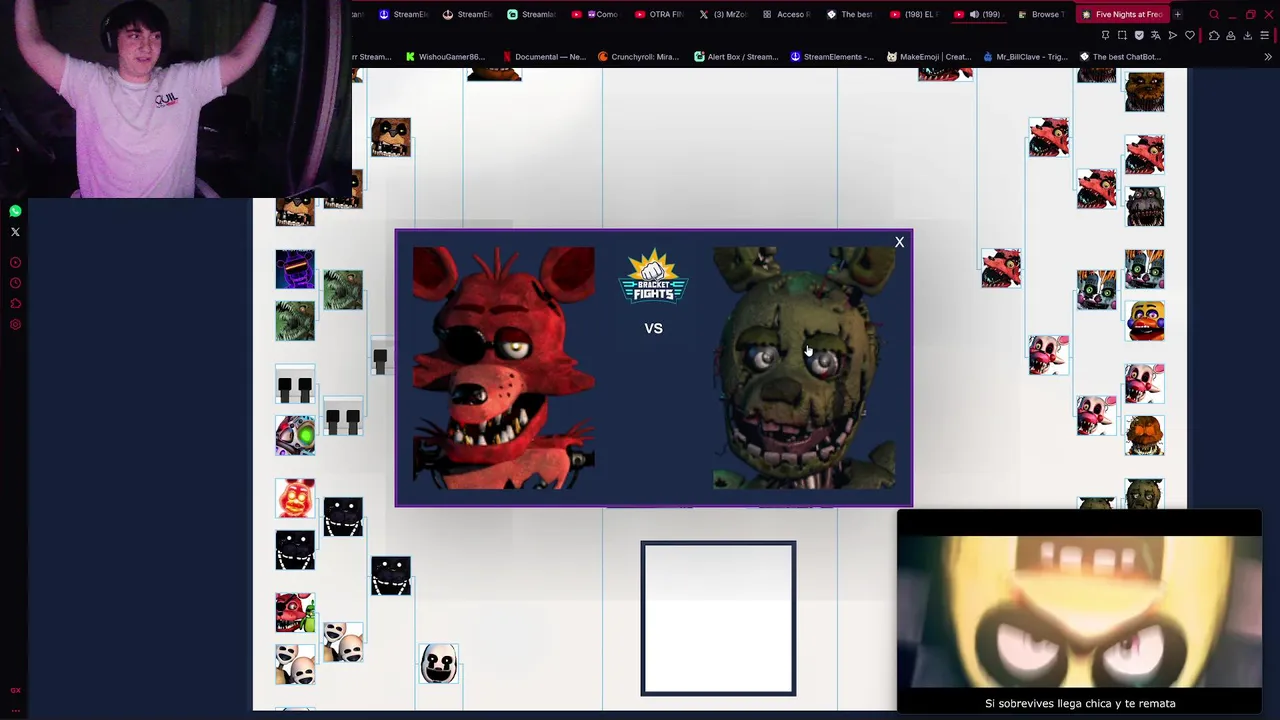Open the Mr_BillClave - Trig... bookmark
The image size is (1280, 720).
pyautogui.click(x=1026, y=57)
